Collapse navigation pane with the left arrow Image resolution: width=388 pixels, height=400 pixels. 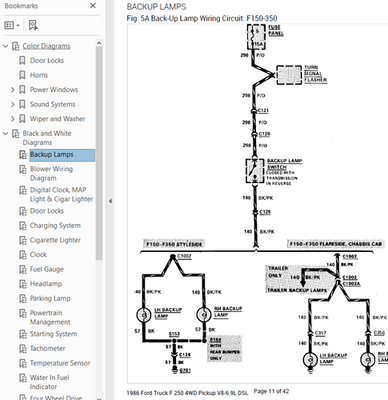coord(110,201)
